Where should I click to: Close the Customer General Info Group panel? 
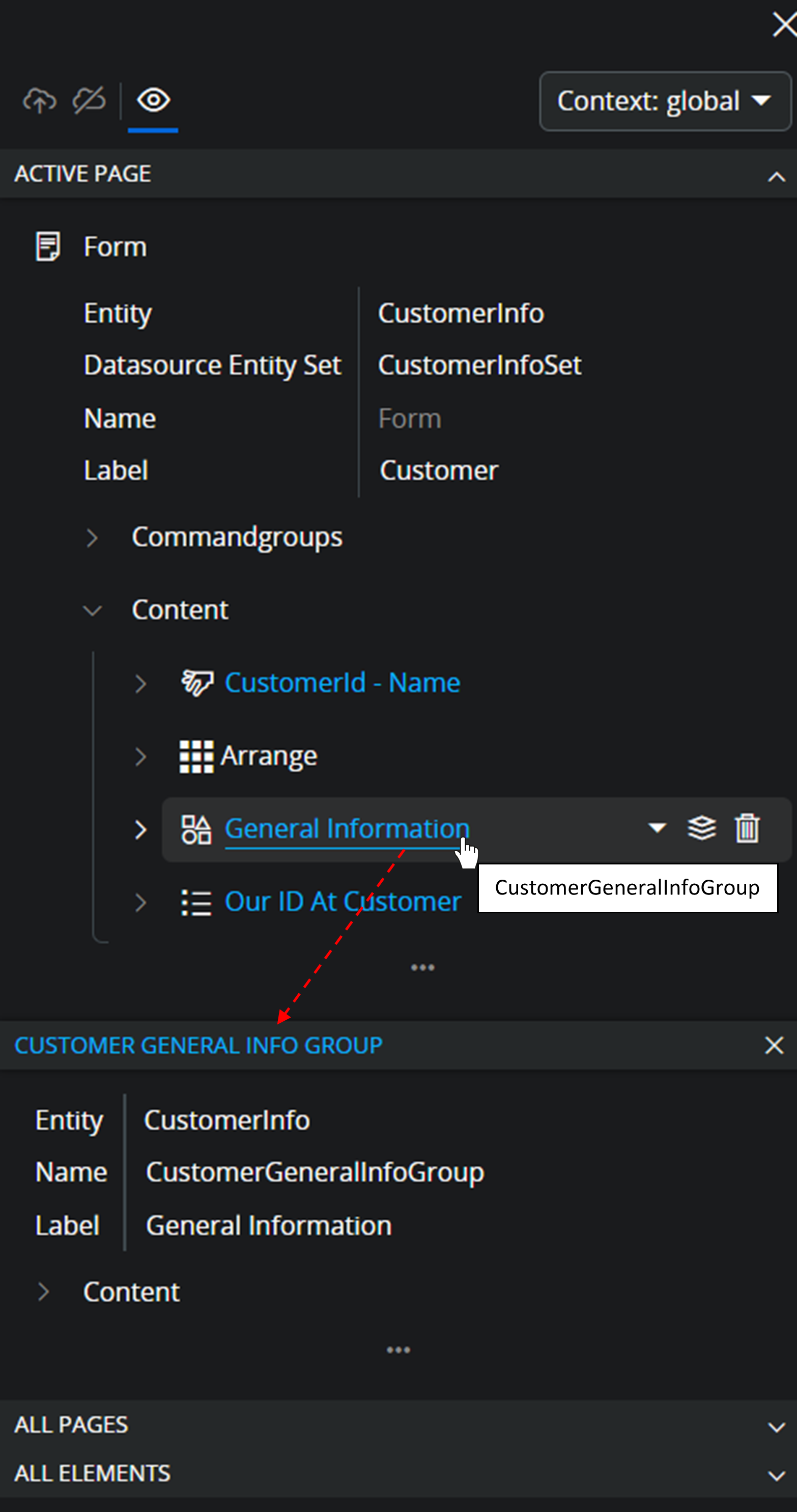[x=774, y=1045]
